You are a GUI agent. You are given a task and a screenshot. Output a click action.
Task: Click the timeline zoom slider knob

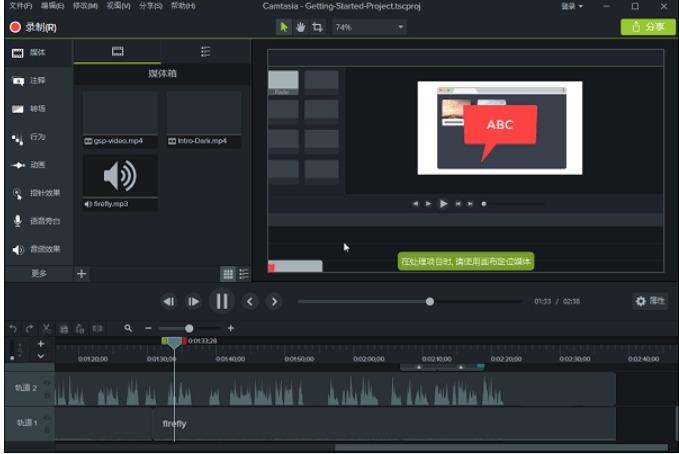pyautogui.click(x=189, y=328)
